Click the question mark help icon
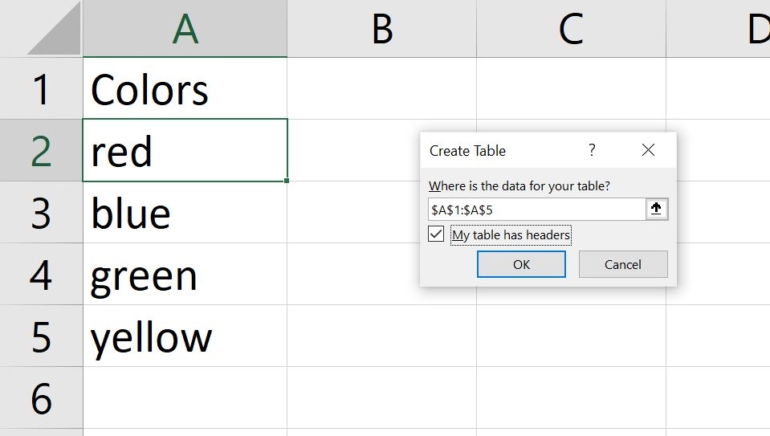Image resolution: width=770 pixels, height=436 pixels. pyautogui.click(x=592, y=150)
